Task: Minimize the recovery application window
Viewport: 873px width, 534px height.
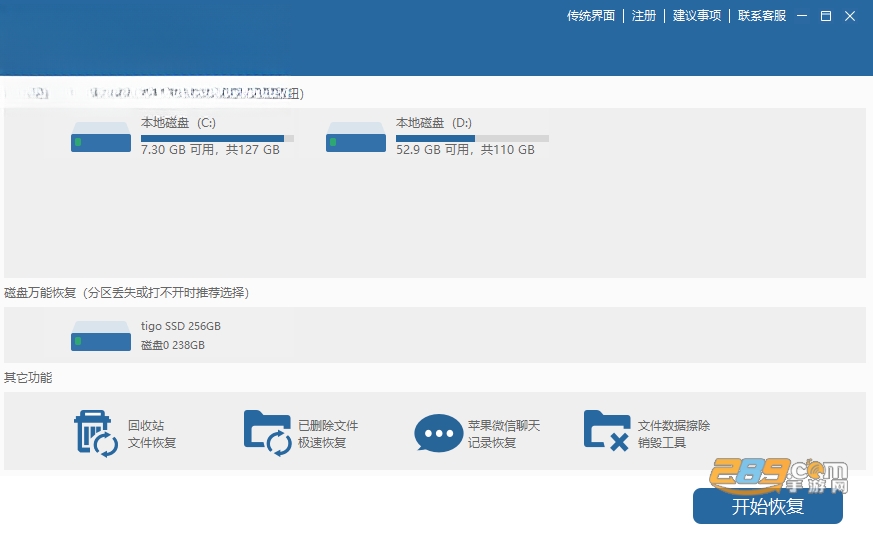Action: point(802,16)
